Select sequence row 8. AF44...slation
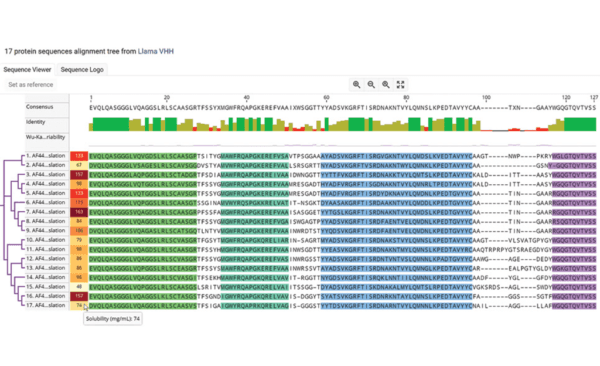Viewport: 600px width, 366px height. 45,221
